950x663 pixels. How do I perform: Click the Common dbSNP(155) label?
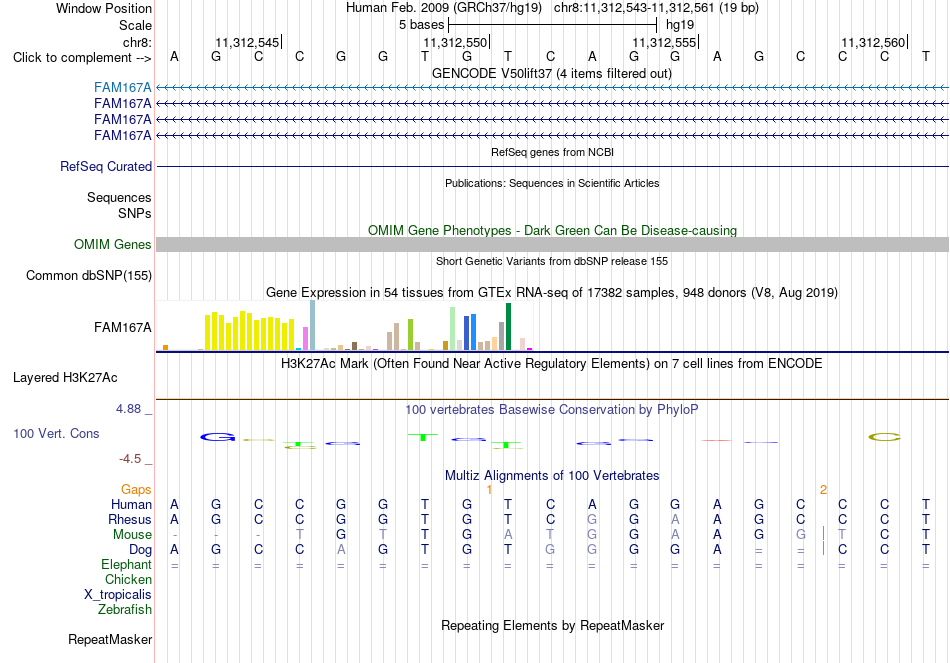(88, 276)
